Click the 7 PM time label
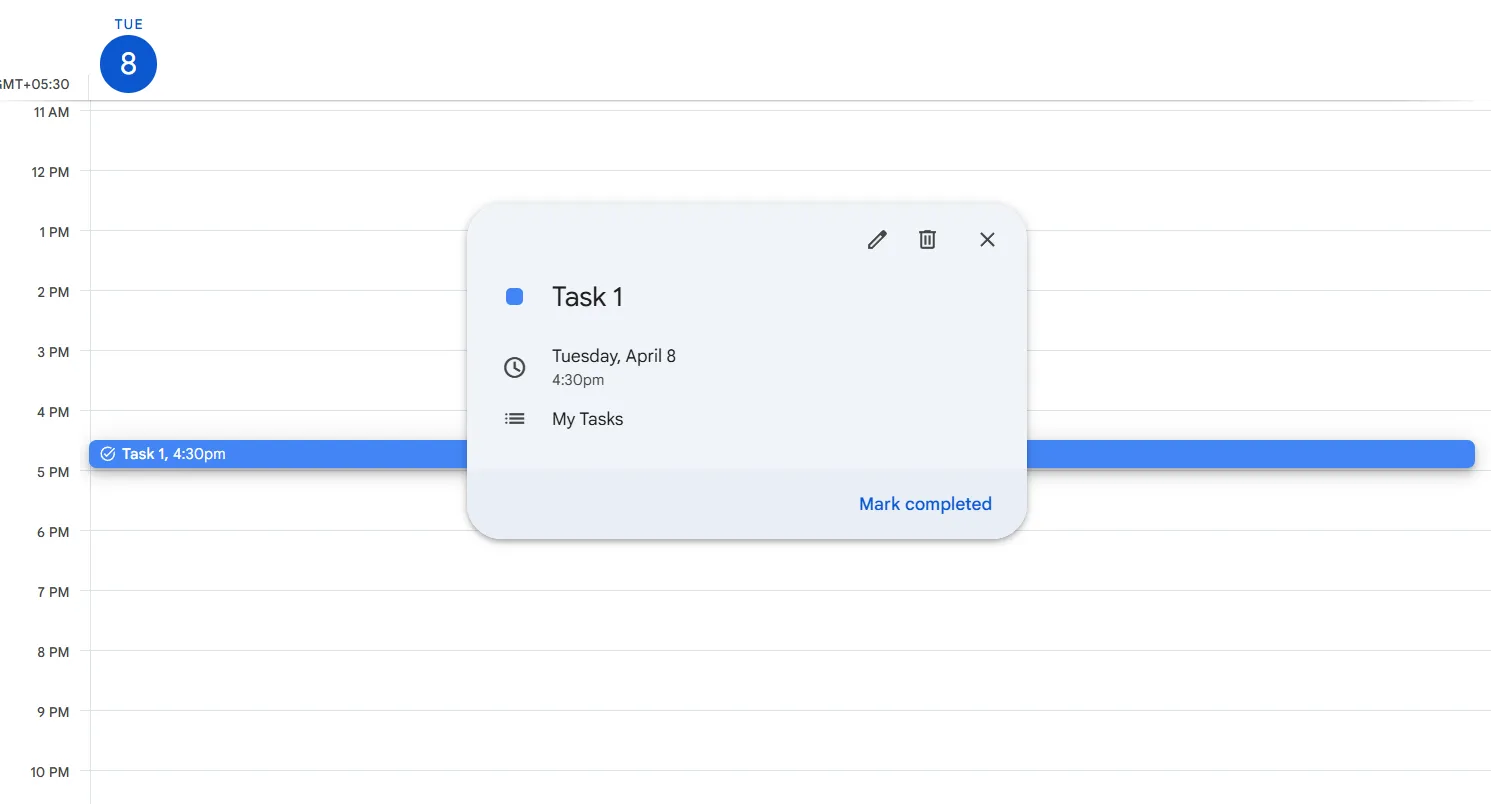Viewport: 1491px width, 804px height. coord(54,592)
